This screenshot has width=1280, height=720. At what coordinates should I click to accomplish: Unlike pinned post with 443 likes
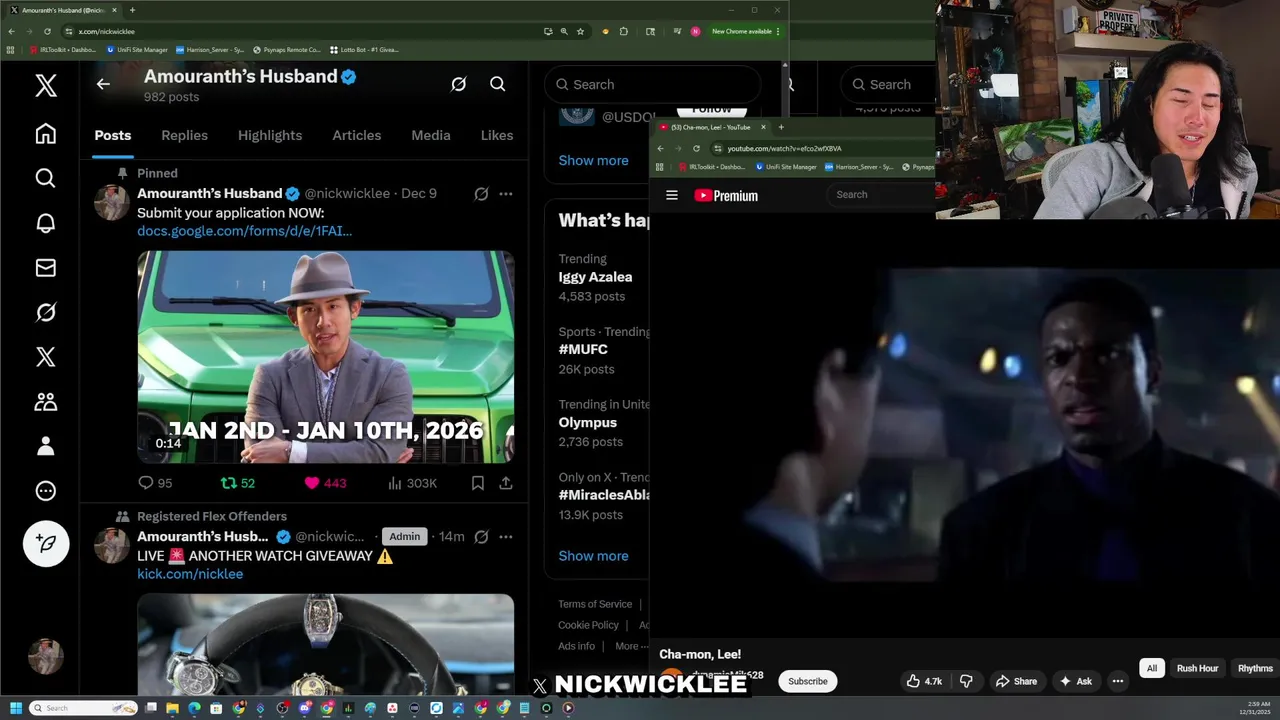point(325,483)
